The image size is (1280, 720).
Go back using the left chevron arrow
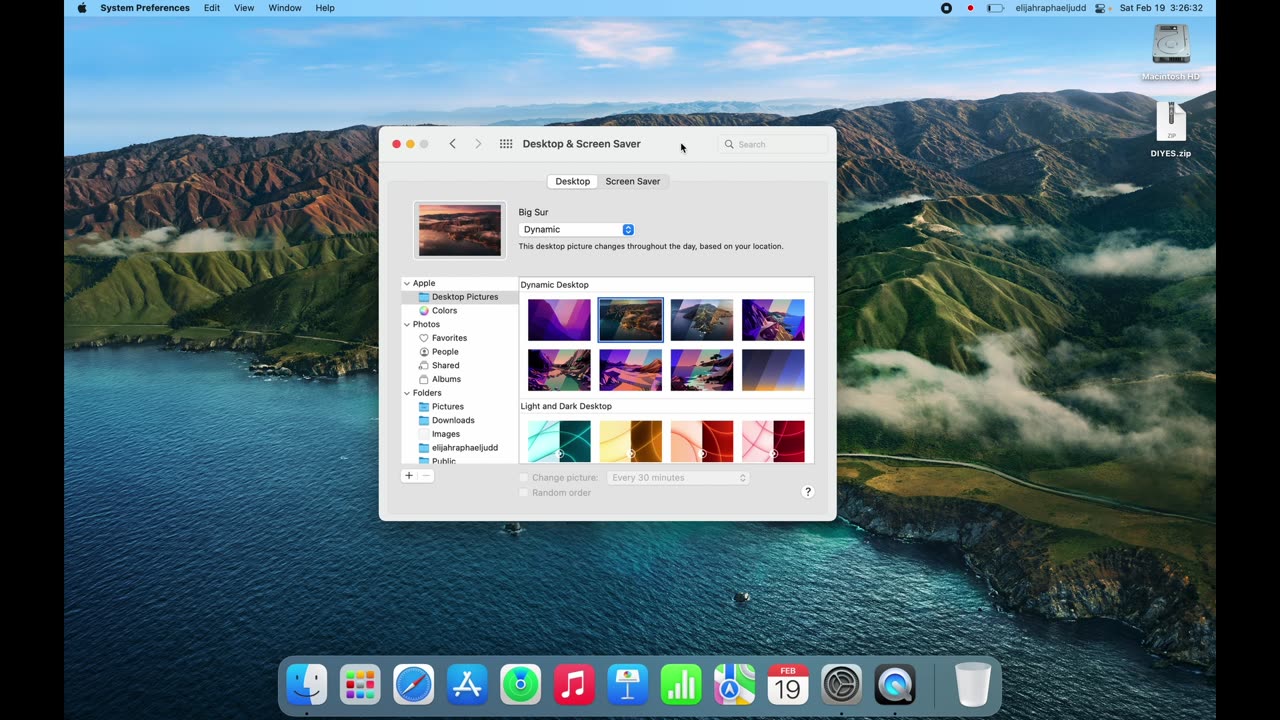click(x=453, y=144)
